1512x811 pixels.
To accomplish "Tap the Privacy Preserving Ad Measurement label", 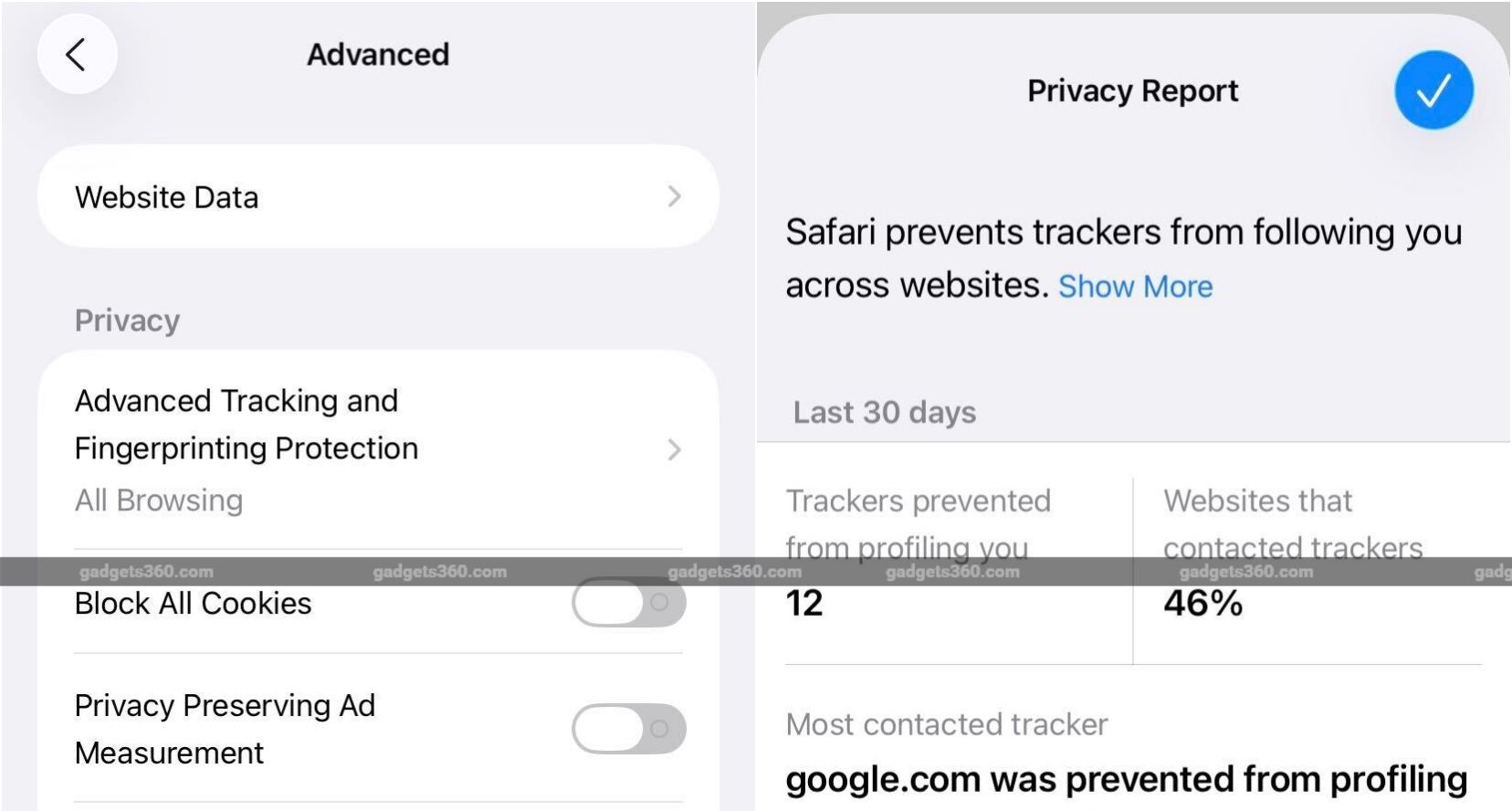I will (225, 729).
